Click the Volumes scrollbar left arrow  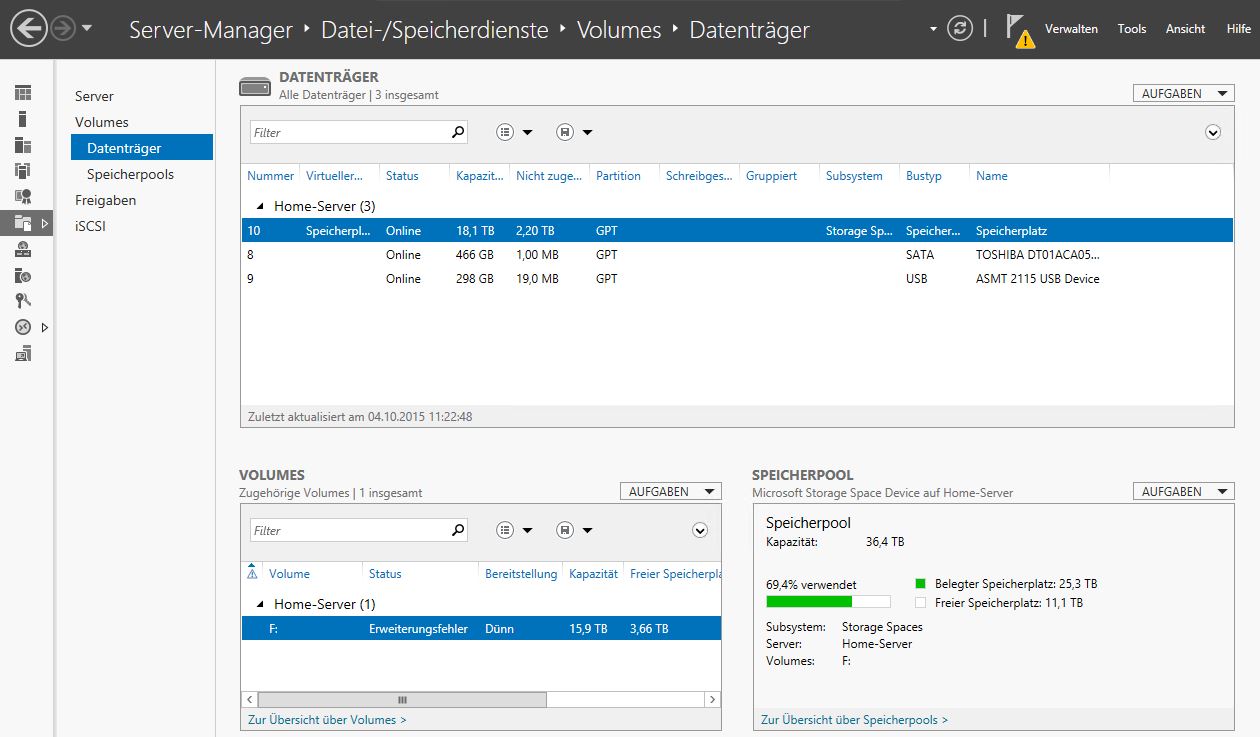click(250, 700)
